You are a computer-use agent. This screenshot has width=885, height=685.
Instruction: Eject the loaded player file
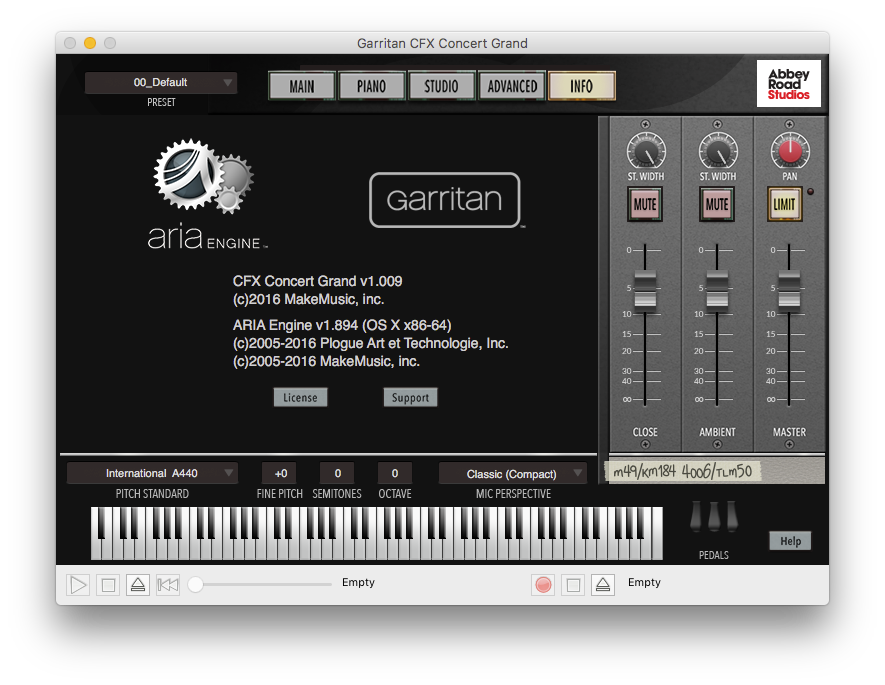138,585
